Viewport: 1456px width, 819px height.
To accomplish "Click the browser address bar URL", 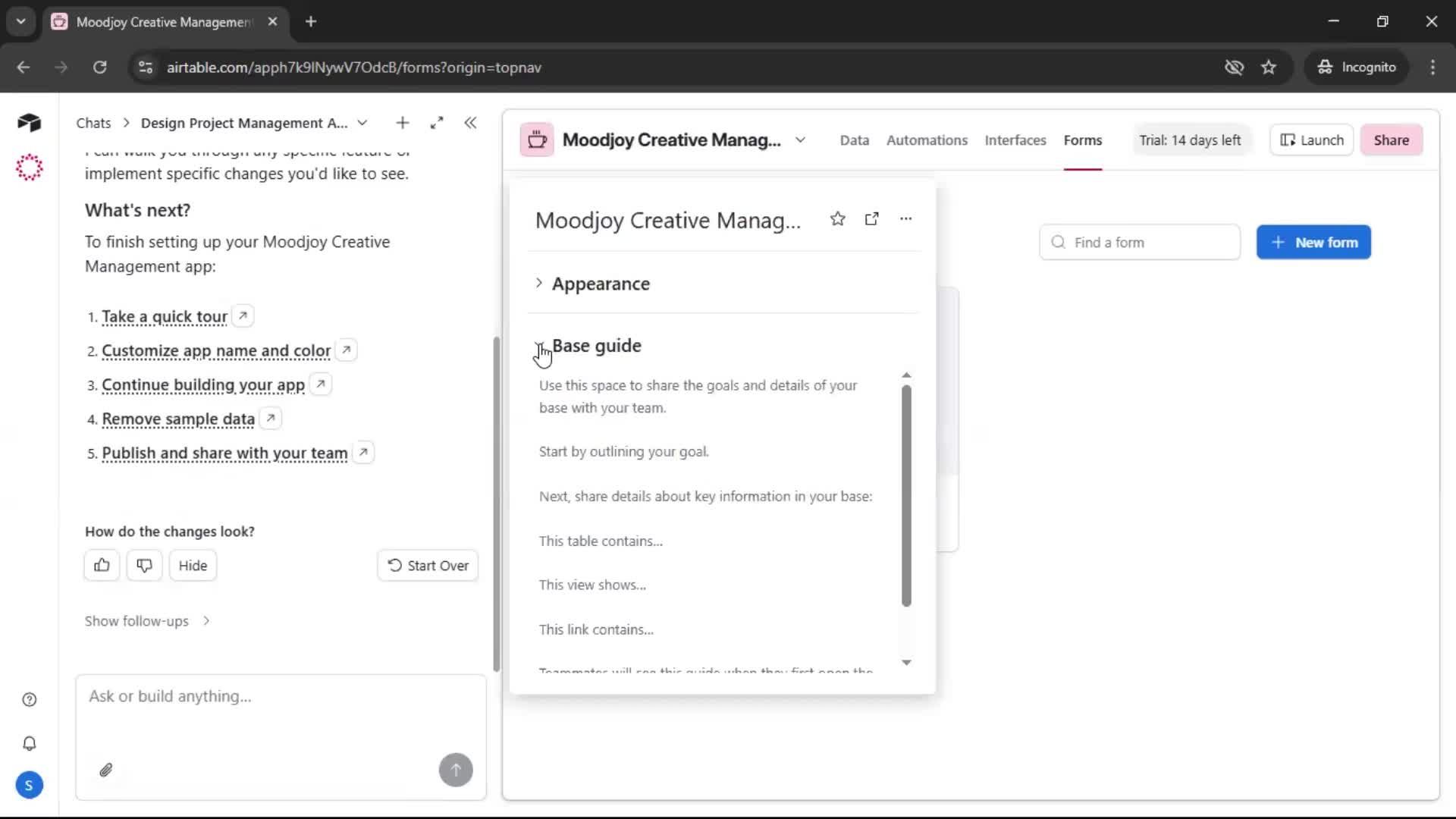I will (354, 67).
